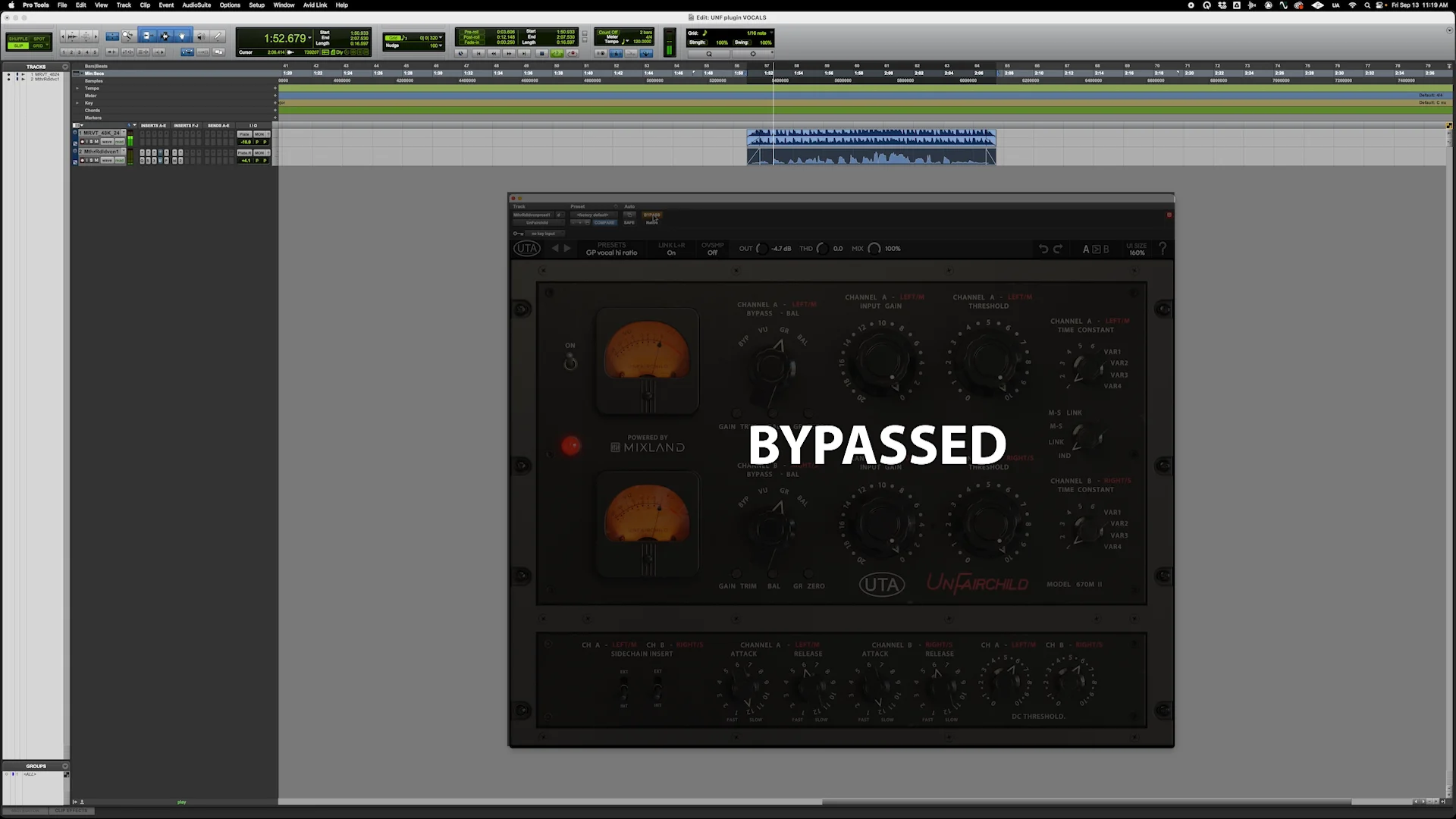Toggle LINK L+R setting
The width and height of the screenshot is (1456, 819).
671,249
